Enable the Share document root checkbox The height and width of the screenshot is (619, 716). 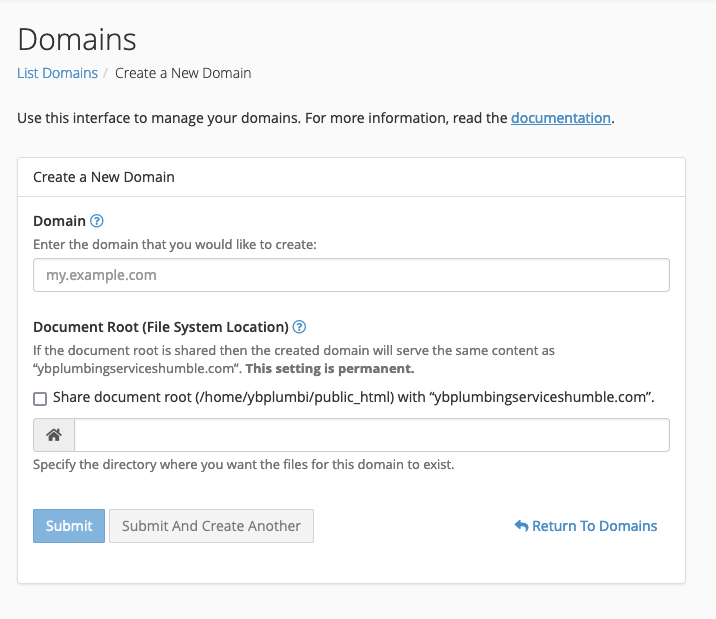(x=40, y=398)
